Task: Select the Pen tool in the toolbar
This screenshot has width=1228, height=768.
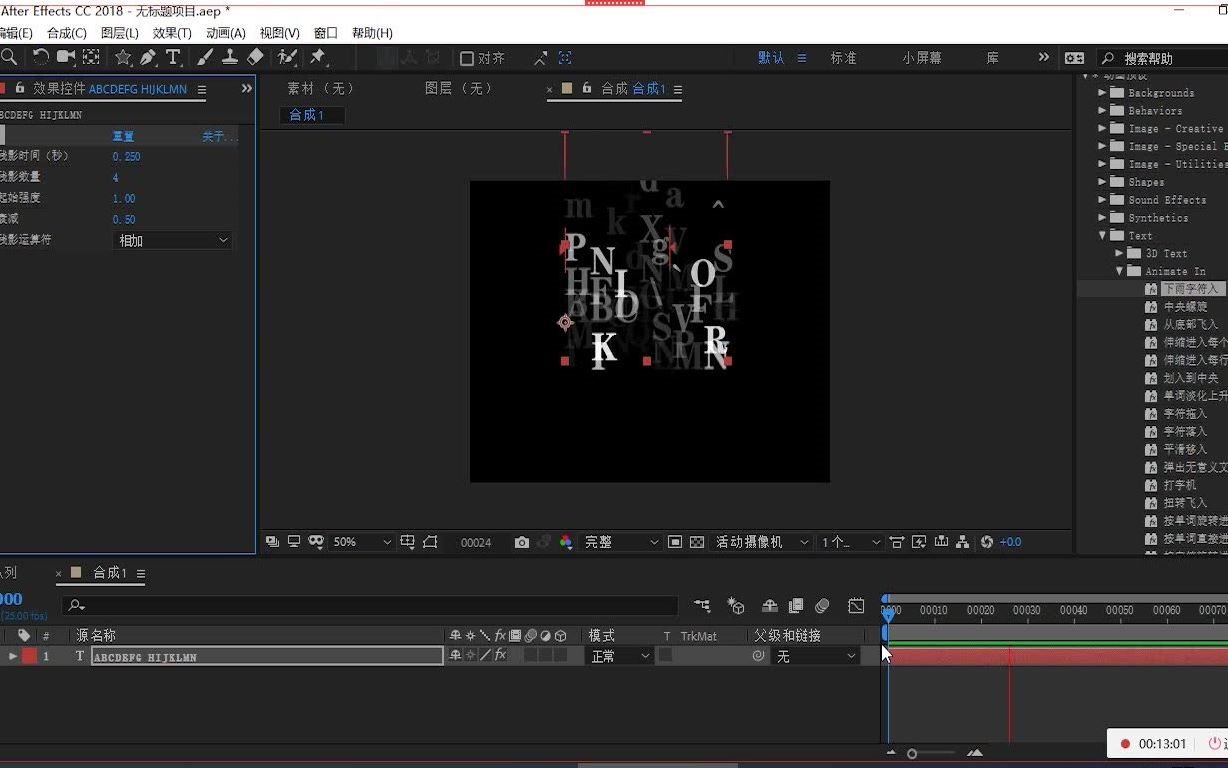Action: (147, 57)
